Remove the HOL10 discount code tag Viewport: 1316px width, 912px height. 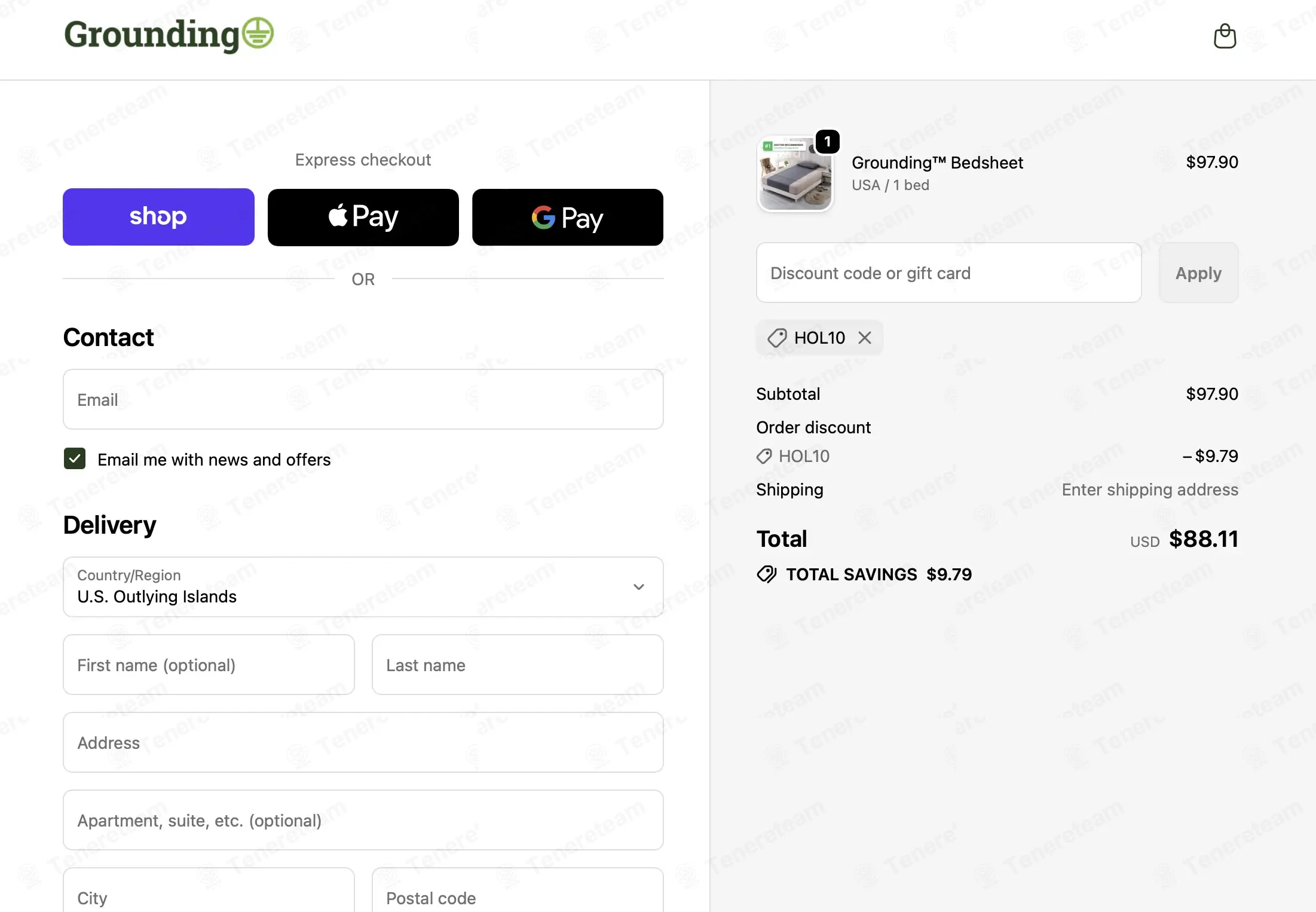click(x=865, y=338)
